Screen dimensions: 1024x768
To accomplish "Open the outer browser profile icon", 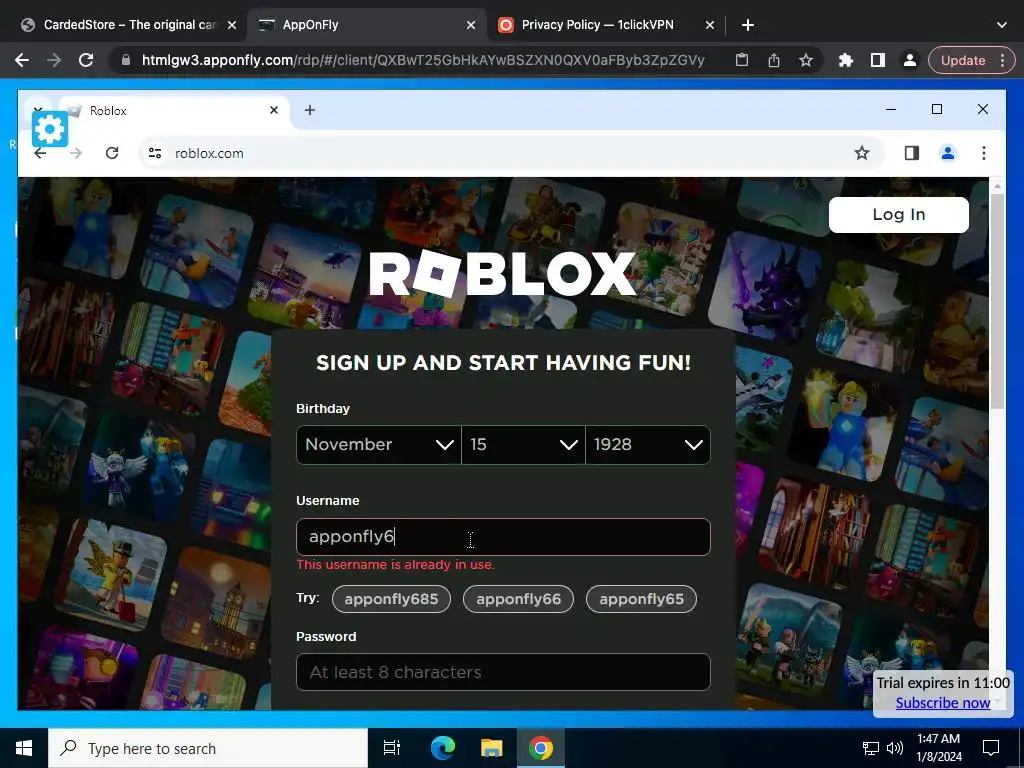I will tap(909, 60).
